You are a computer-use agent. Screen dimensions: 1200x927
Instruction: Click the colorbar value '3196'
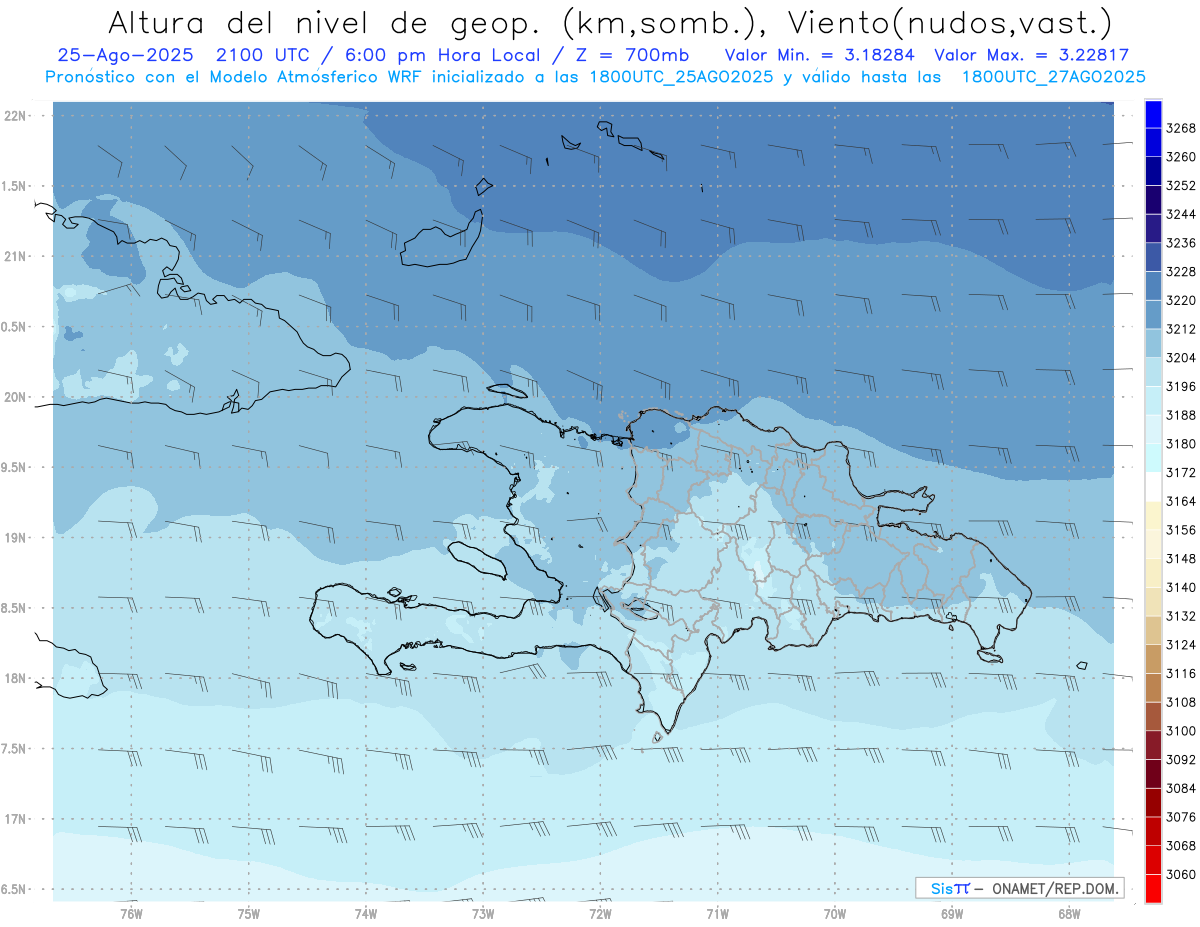(1181, 386)
